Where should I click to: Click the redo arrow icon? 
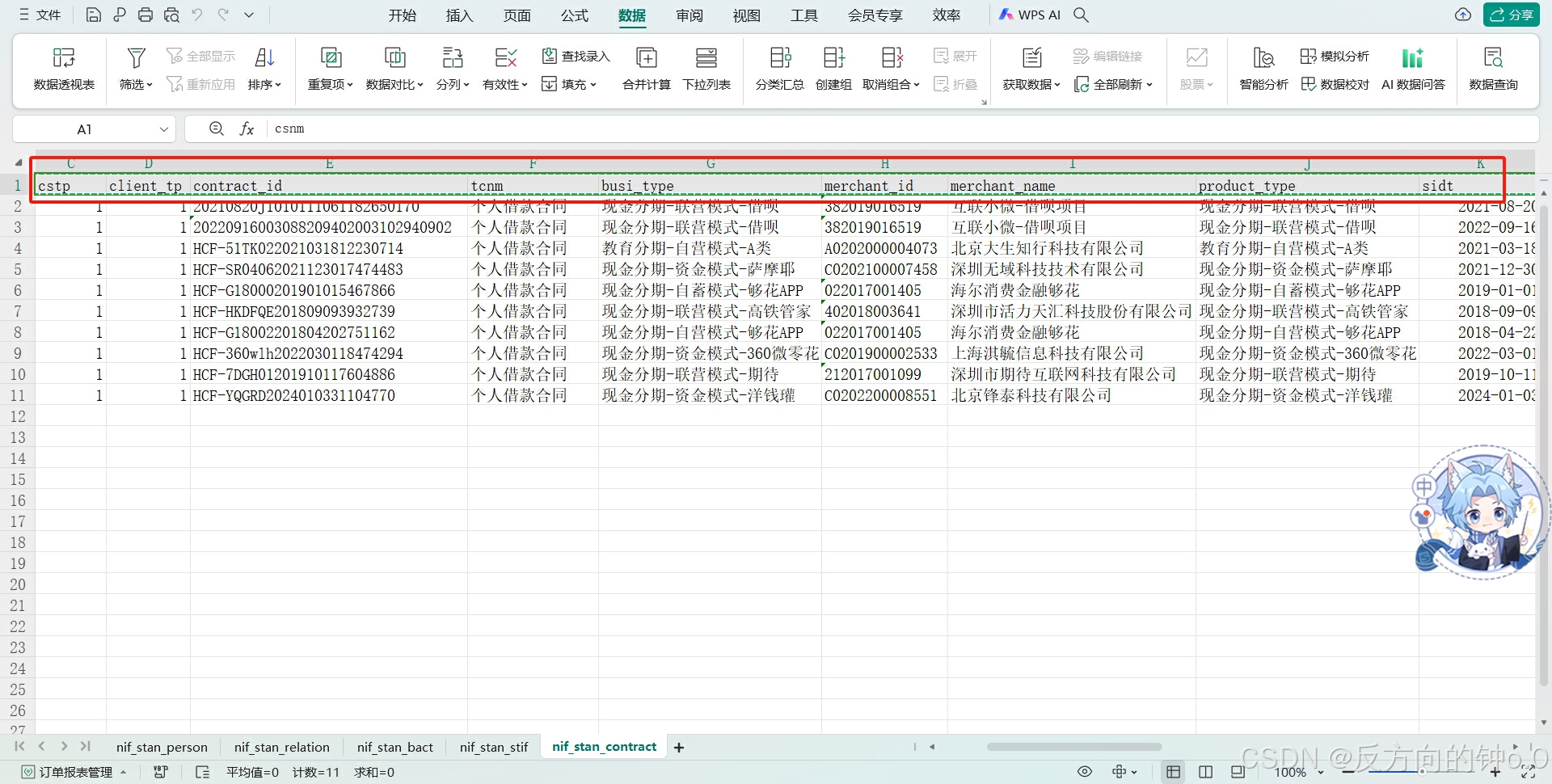[223, 15]
